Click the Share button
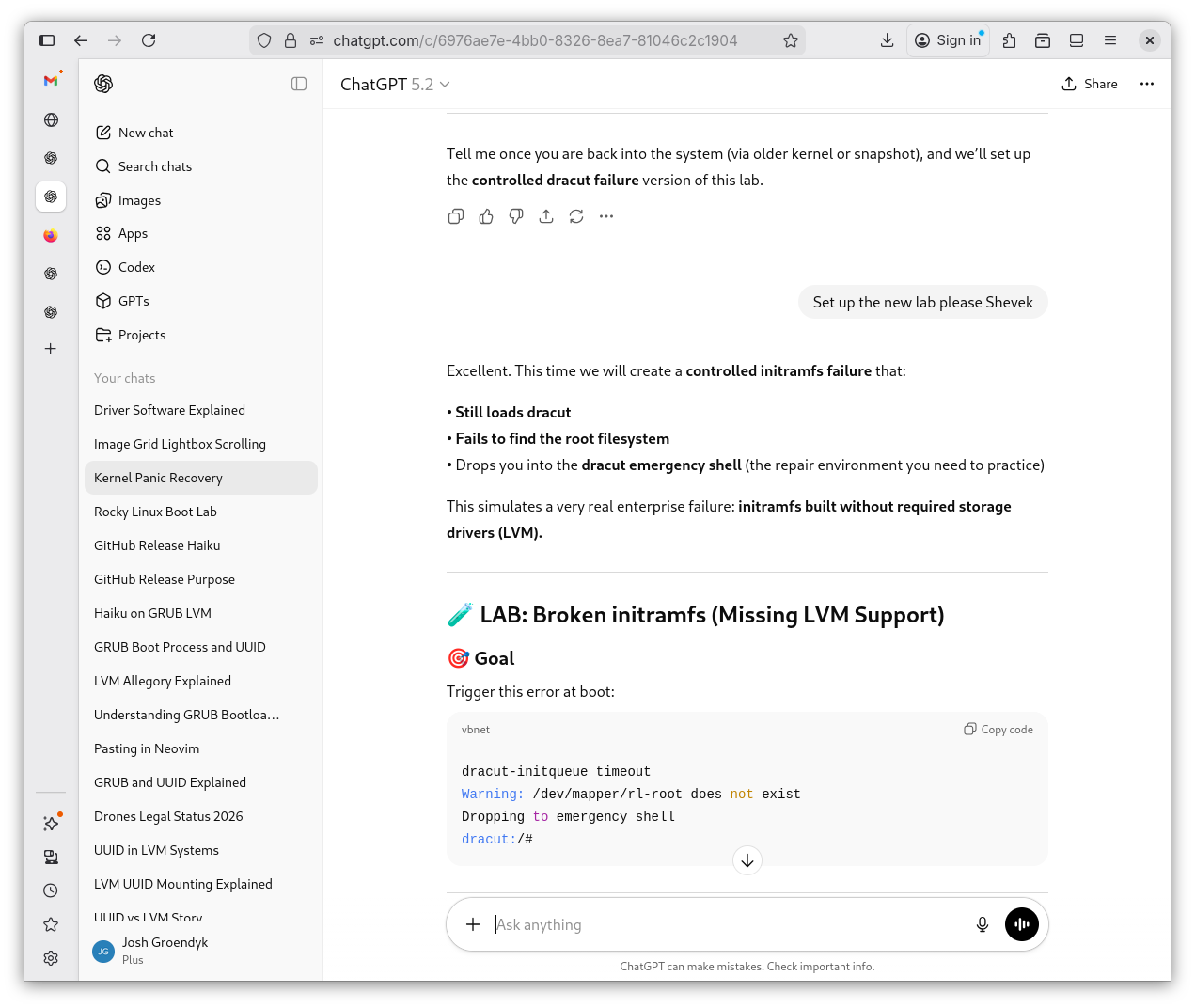This screenshot has height=1008, width=1195. coord(1090,84)
